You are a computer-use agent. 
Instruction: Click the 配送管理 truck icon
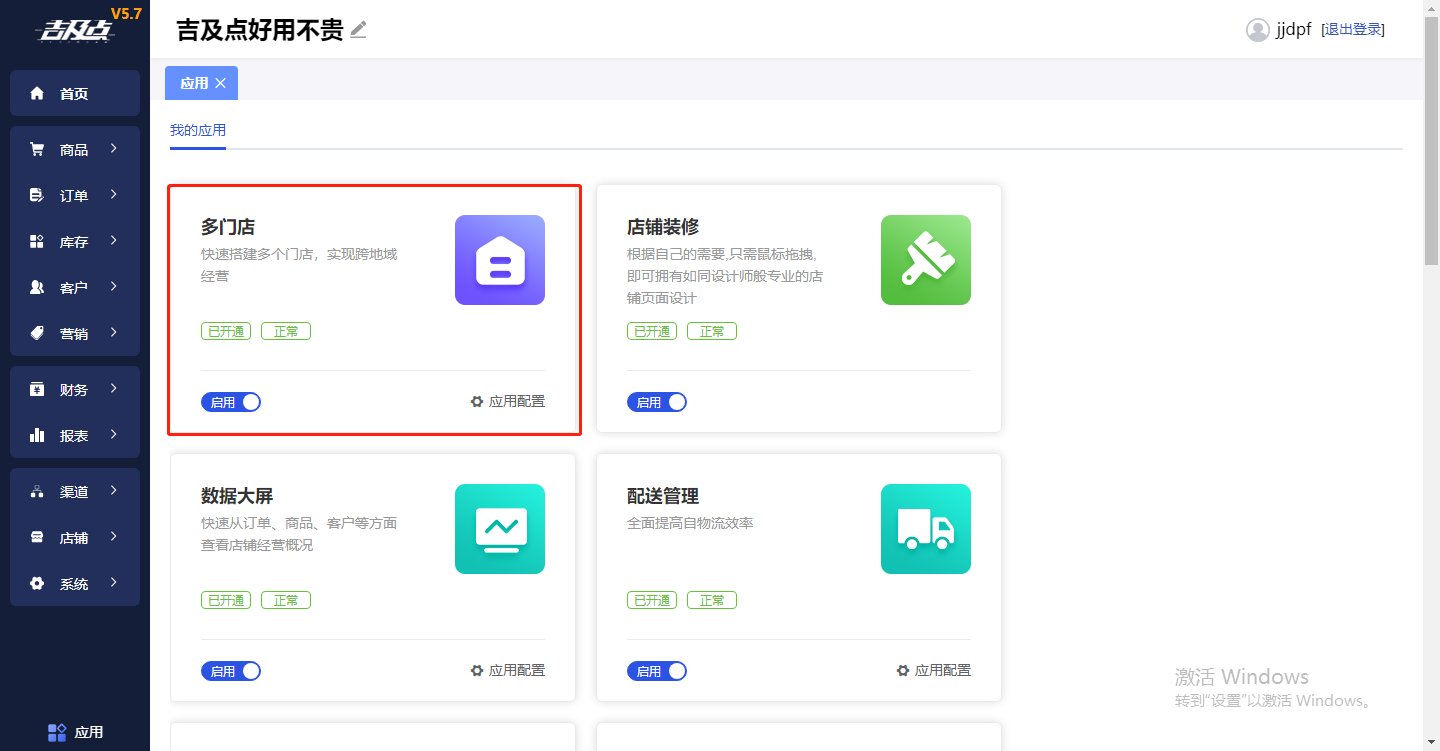pyautogui.click(x=926, y=529)
